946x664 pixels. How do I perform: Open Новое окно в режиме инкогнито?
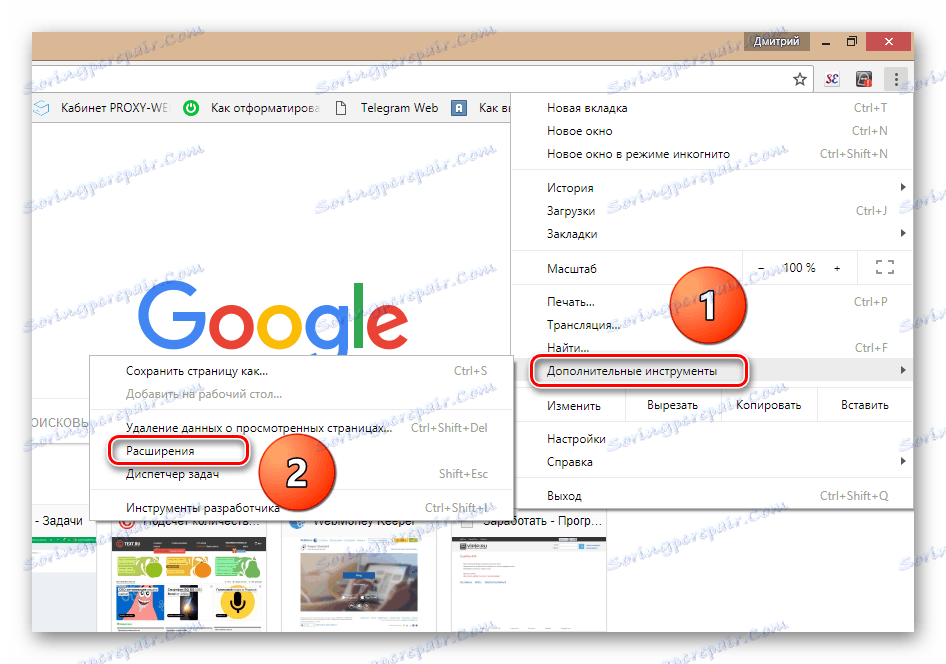(x=712, y=154)
